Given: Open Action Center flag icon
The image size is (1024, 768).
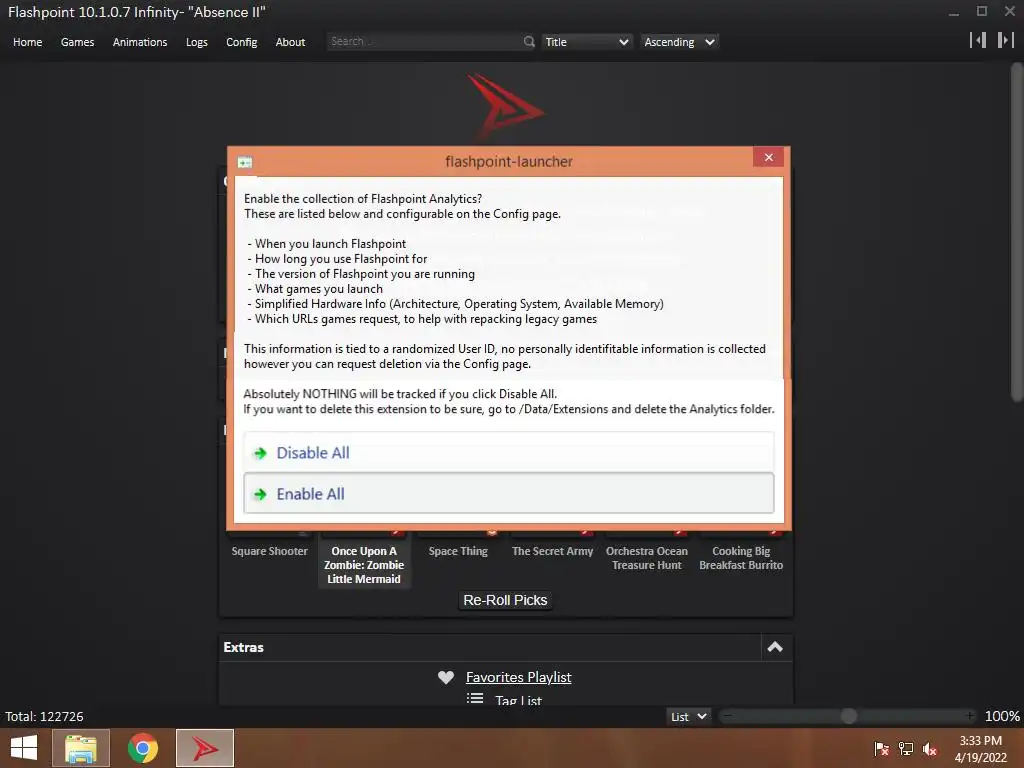Looking at the screenshot, I should (x=882, y=748).
